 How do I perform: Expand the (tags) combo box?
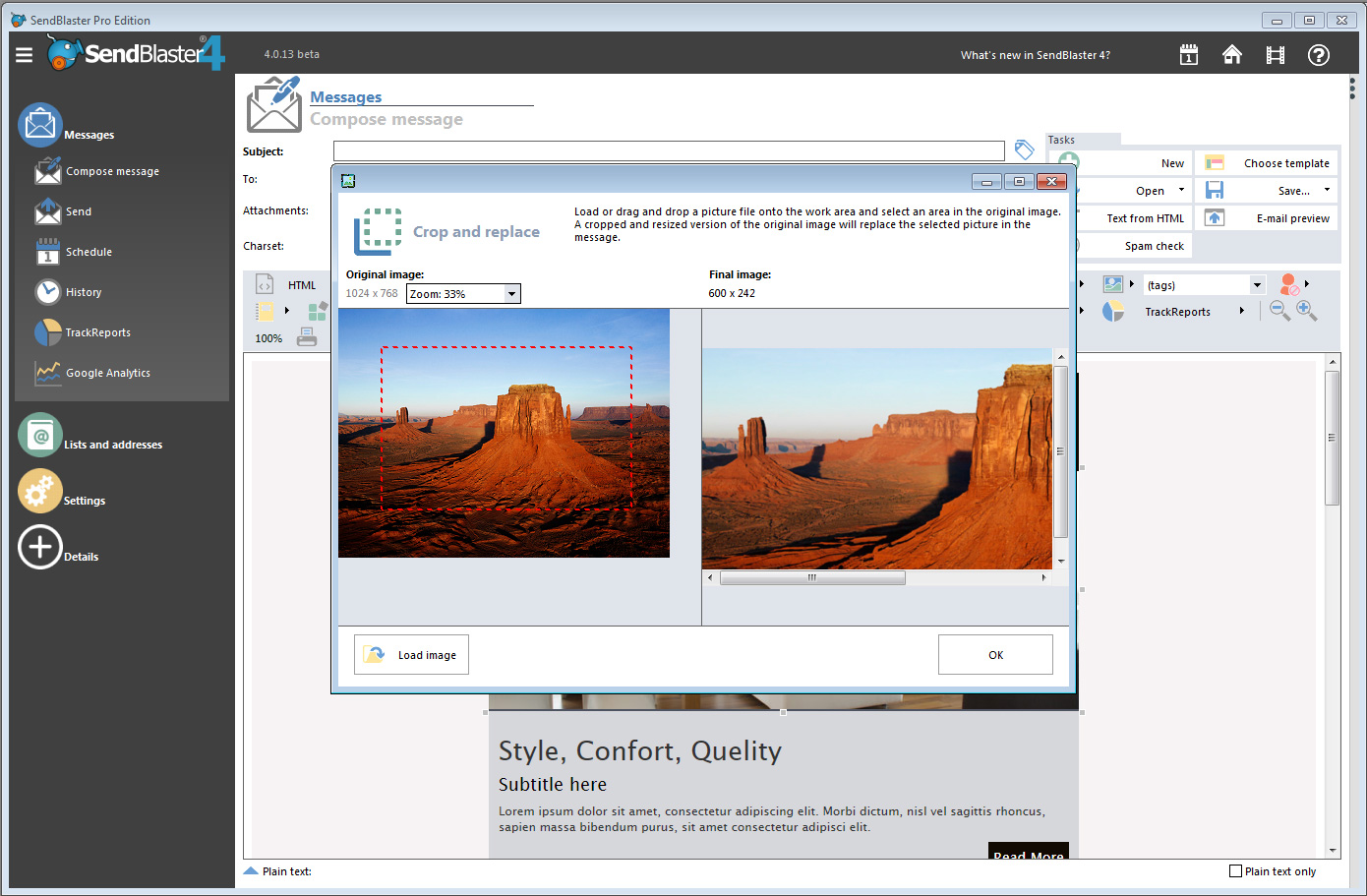1257,285
